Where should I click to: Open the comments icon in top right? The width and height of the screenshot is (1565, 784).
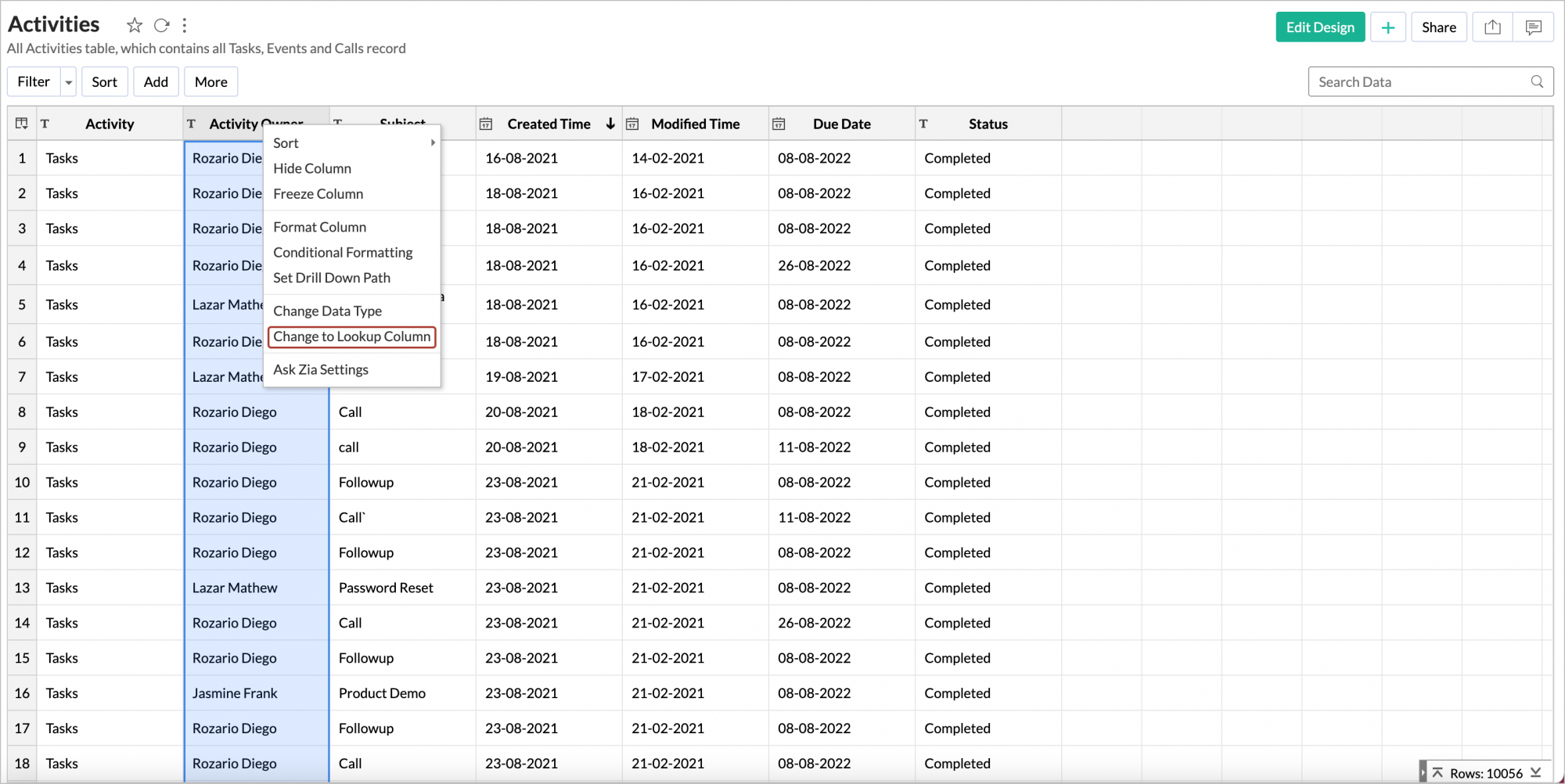pos(1533,27)
